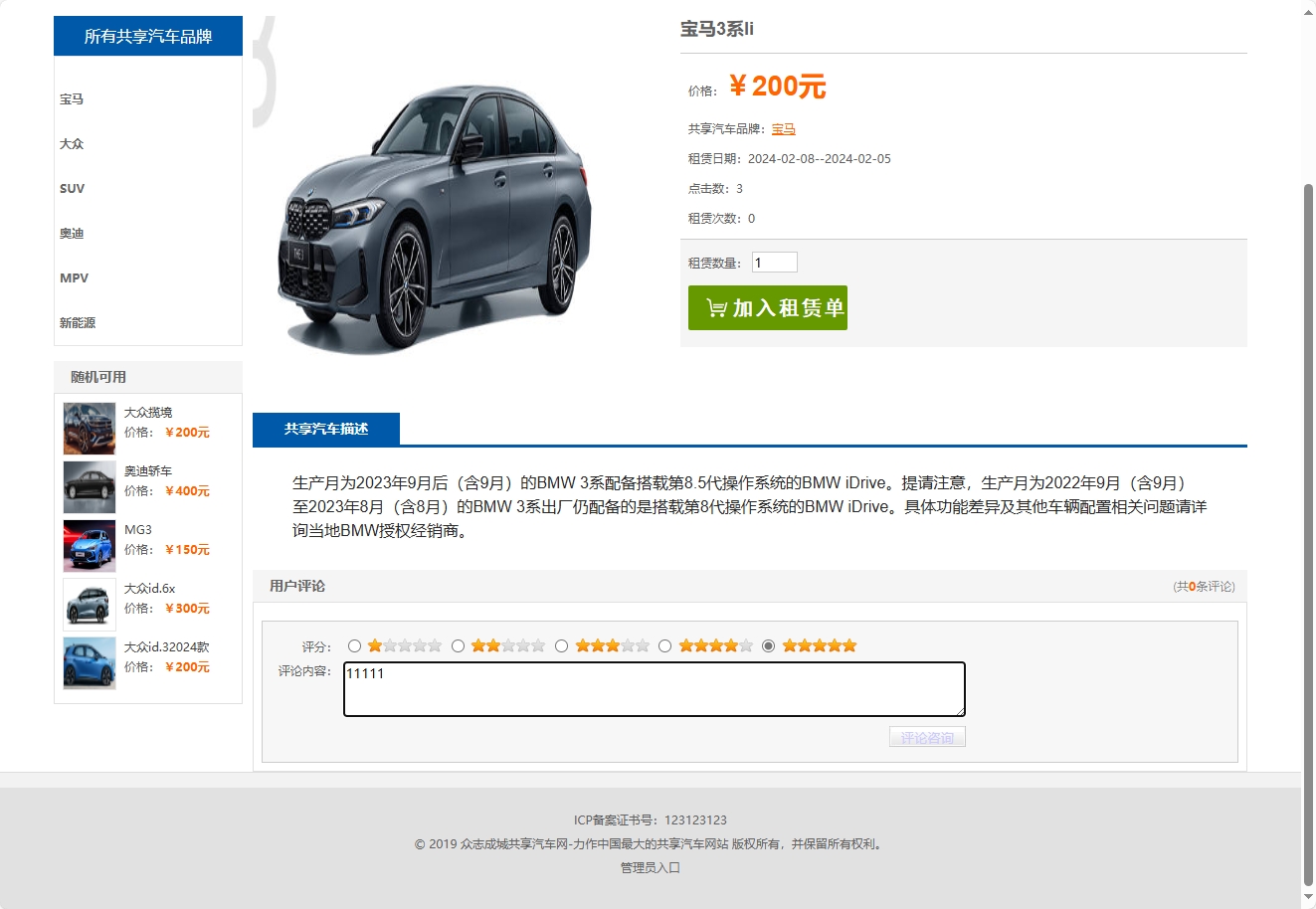This screenshot has width=1316, height=909.
Task: Open the 管理员入口 link in footer
Action: 650,866
